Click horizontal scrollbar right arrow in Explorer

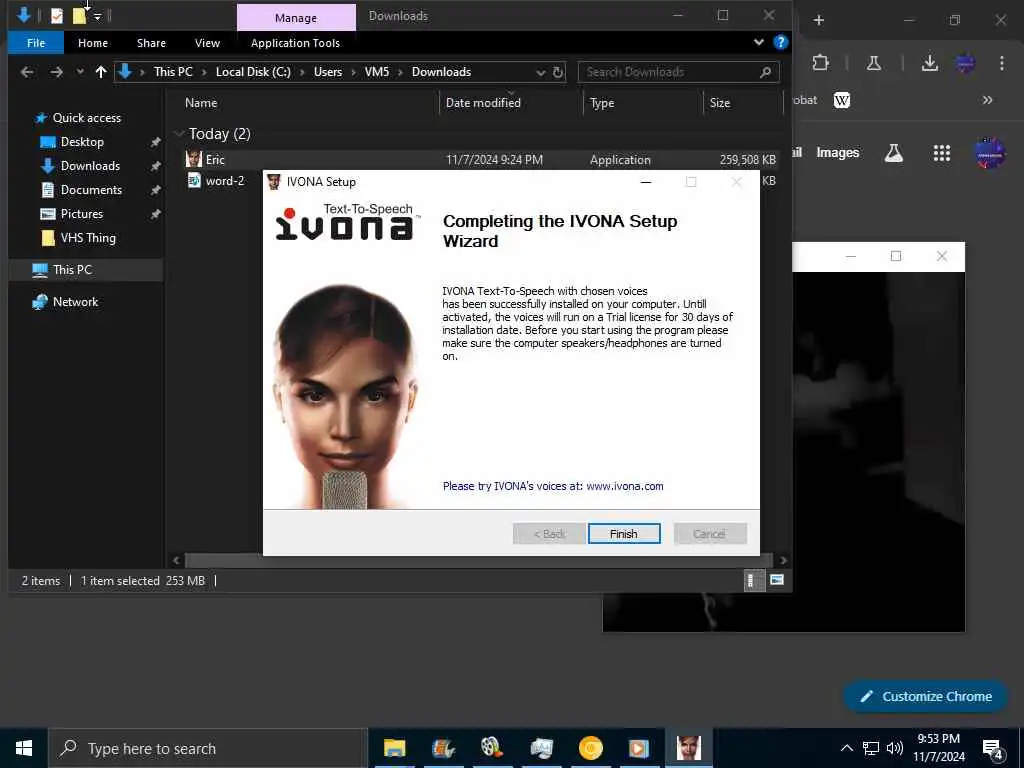pos(783,560)
